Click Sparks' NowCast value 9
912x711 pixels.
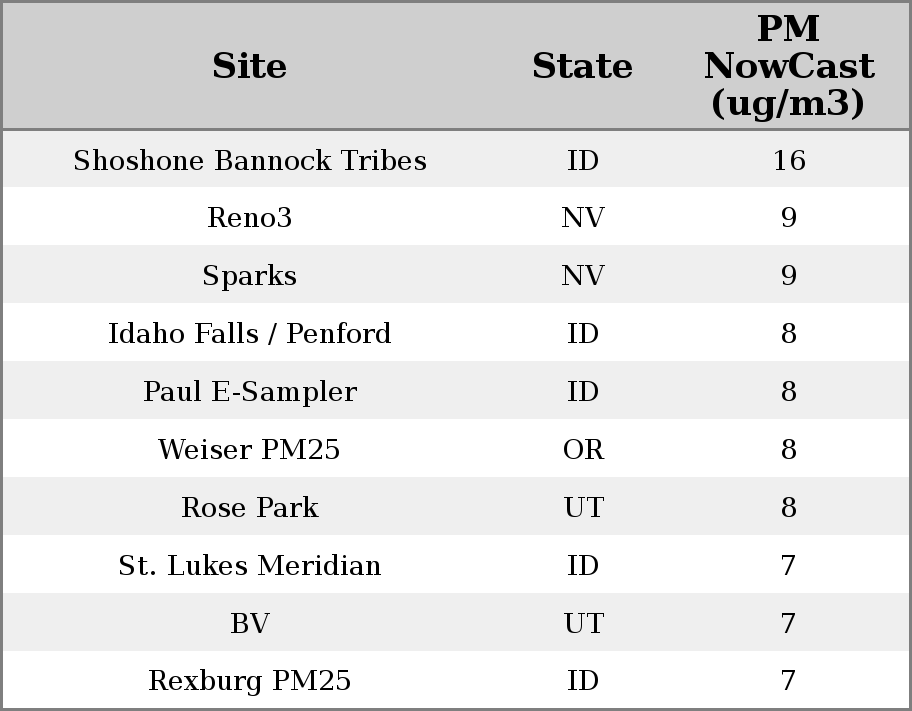(788, 276)
